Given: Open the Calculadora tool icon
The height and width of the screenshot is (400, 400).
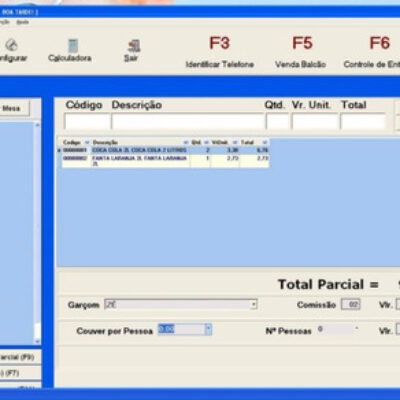Looking at the screenshot, I should pos(73,46).
